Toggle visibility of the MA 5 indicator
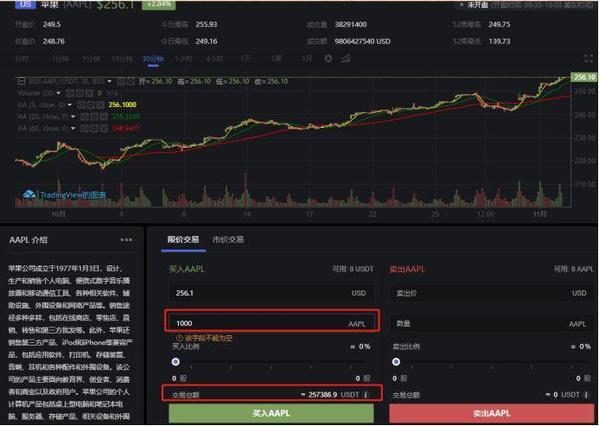Viewport: 599px width, 426px height. coord(81,105)
